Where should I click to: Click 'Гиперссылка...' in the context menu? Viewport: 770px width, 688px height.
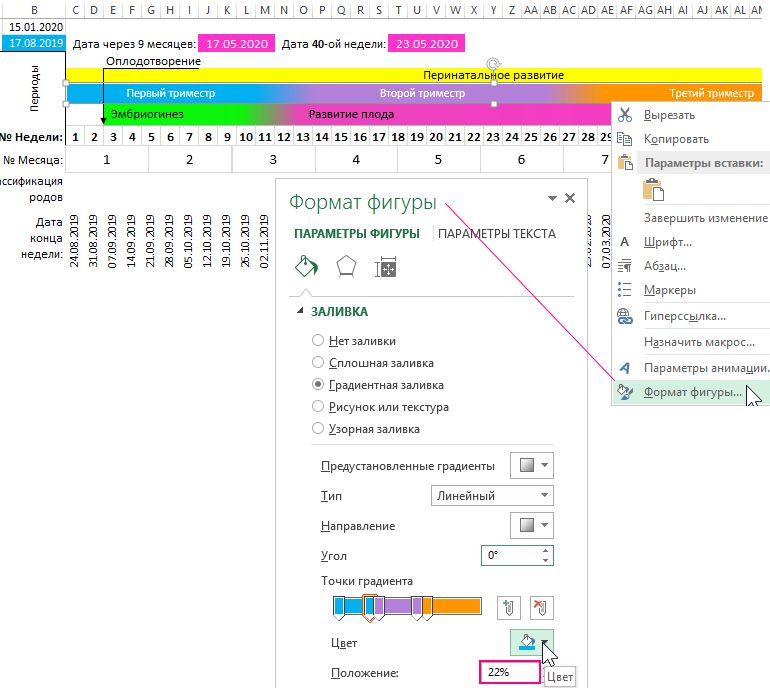point(684,316)
